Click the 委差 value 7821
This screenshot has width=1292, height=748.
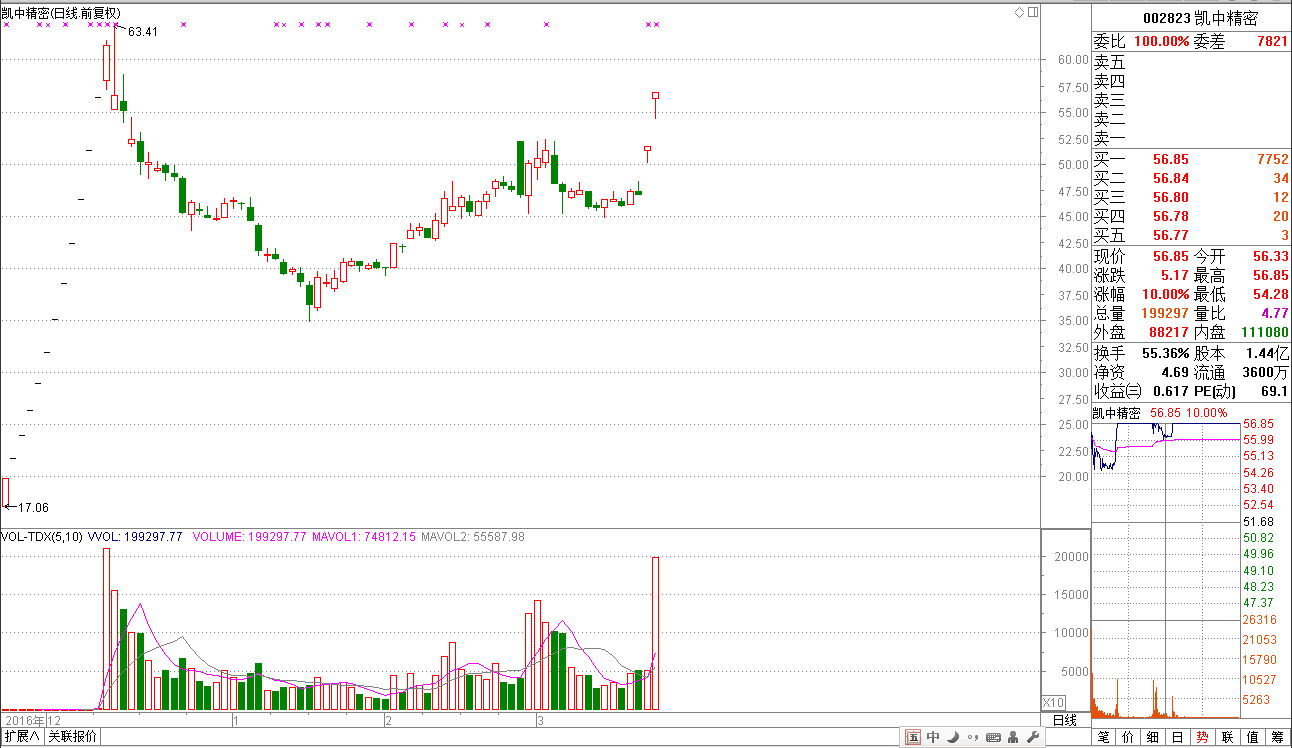pos(1272,42)
